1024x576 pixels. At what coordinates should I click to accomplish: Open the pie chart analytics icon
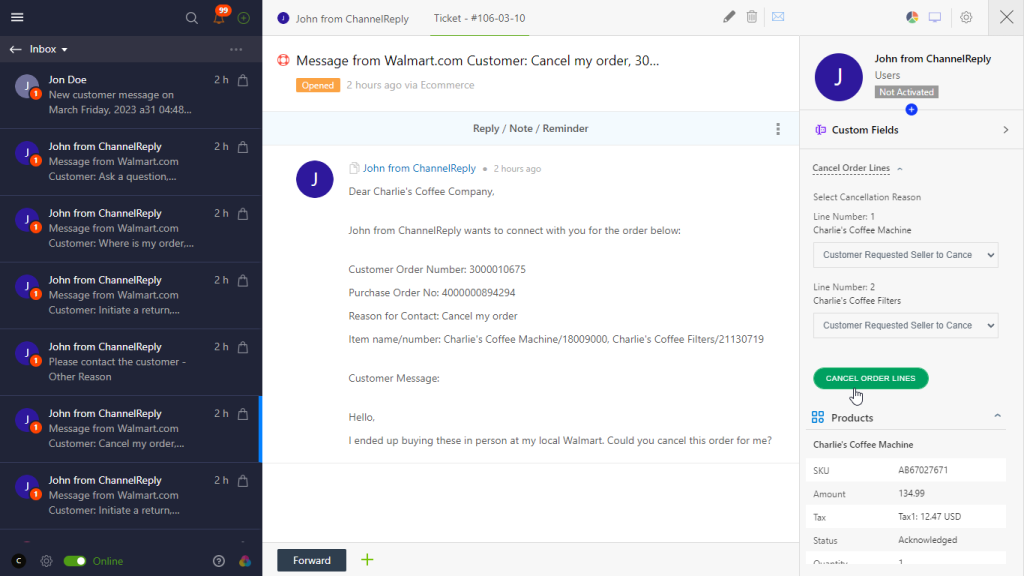[x=912, y=18]
